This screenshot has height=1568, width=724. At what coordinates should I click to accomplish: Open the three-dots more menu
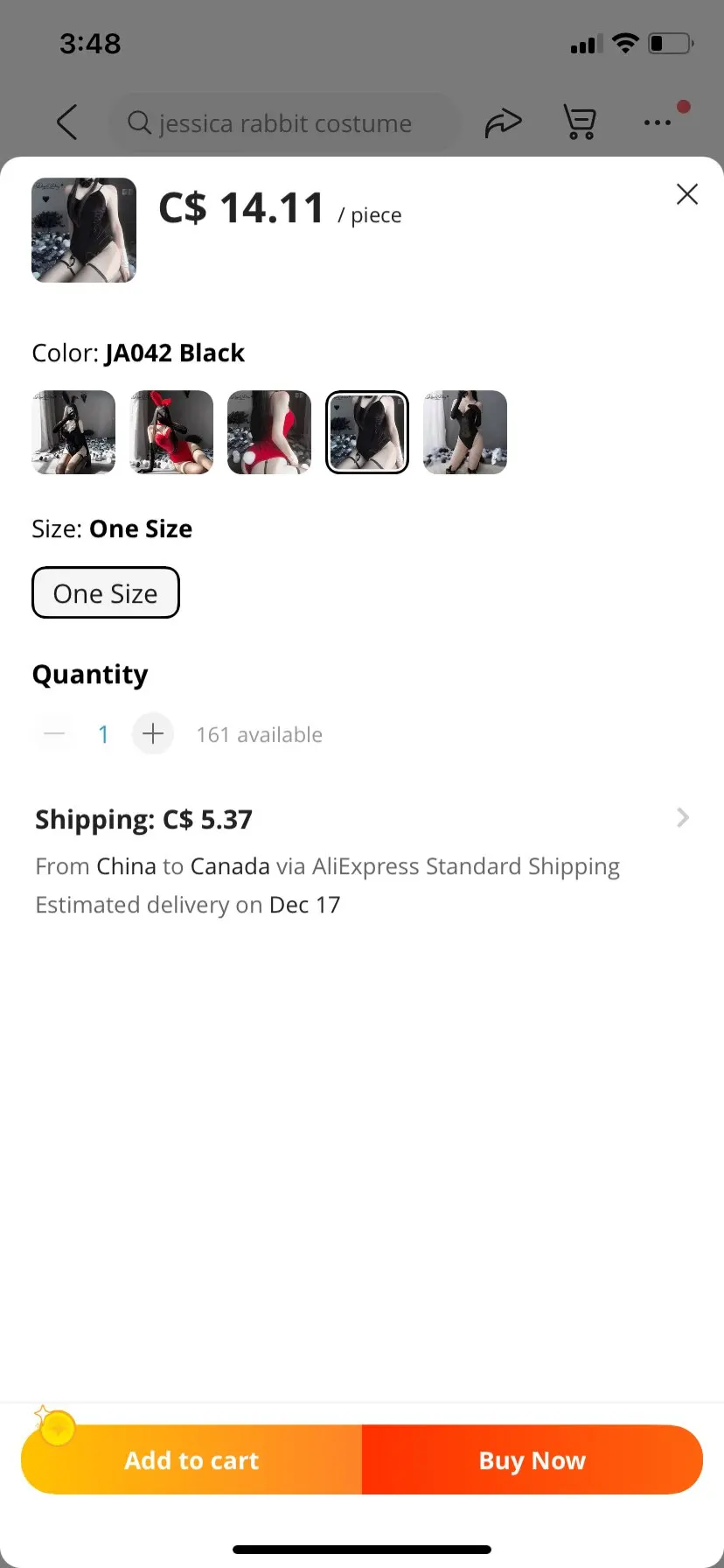click(x=657, y=122)
